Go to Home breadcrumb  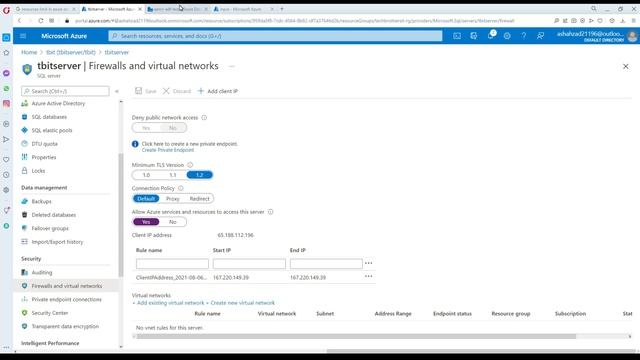(x=29, y=52)
